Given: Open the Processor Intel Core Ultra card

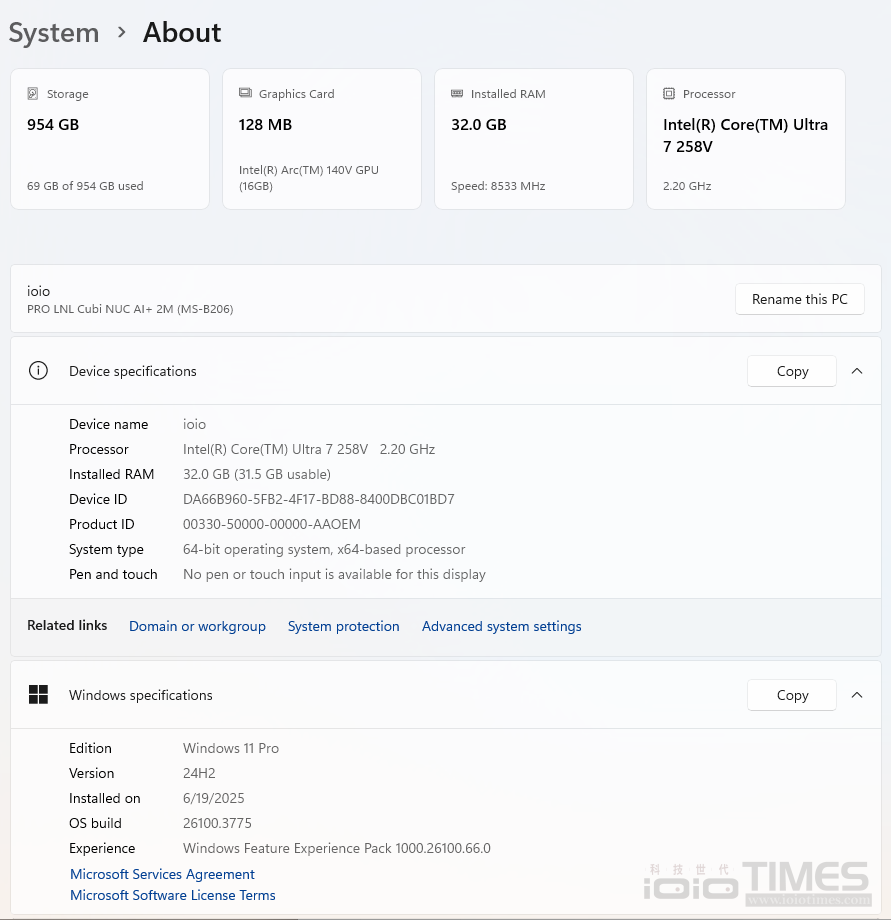Looking at the screenshot, I should click(746, 139).
